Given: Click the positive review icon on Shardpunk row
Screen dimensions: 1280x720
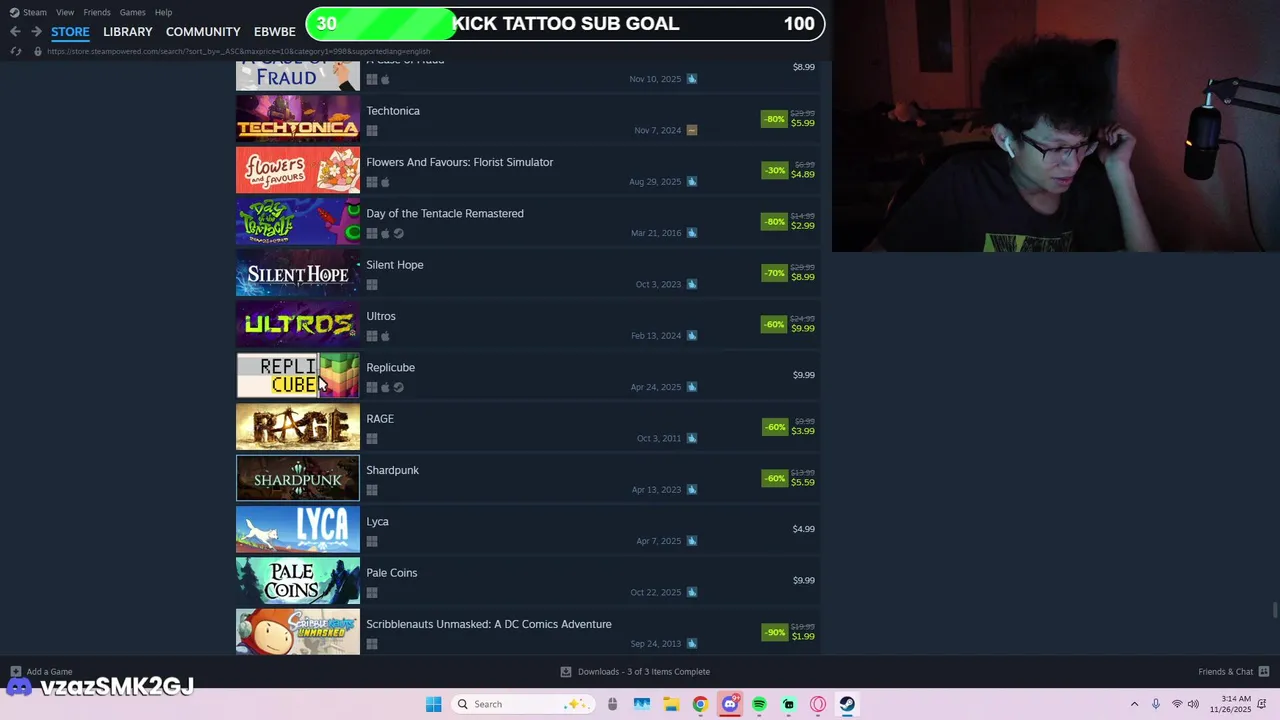Looking at the screenshot, I should point(692,489).
